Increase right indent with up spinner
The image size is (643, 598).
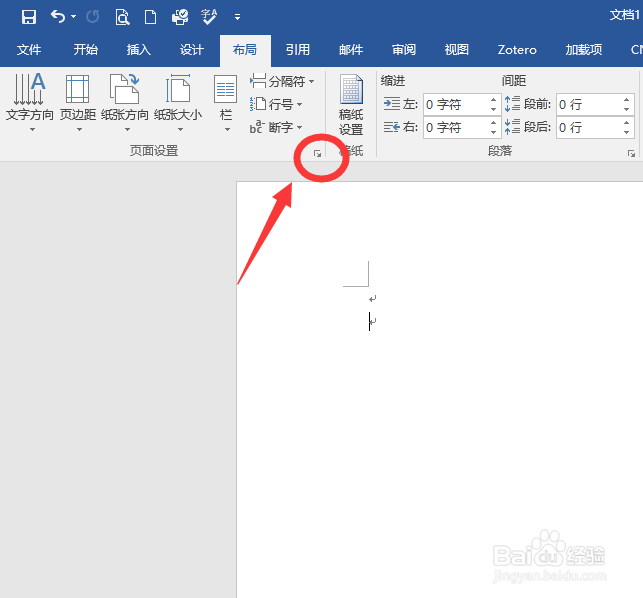pyautogui.click(x=494, y=123)
